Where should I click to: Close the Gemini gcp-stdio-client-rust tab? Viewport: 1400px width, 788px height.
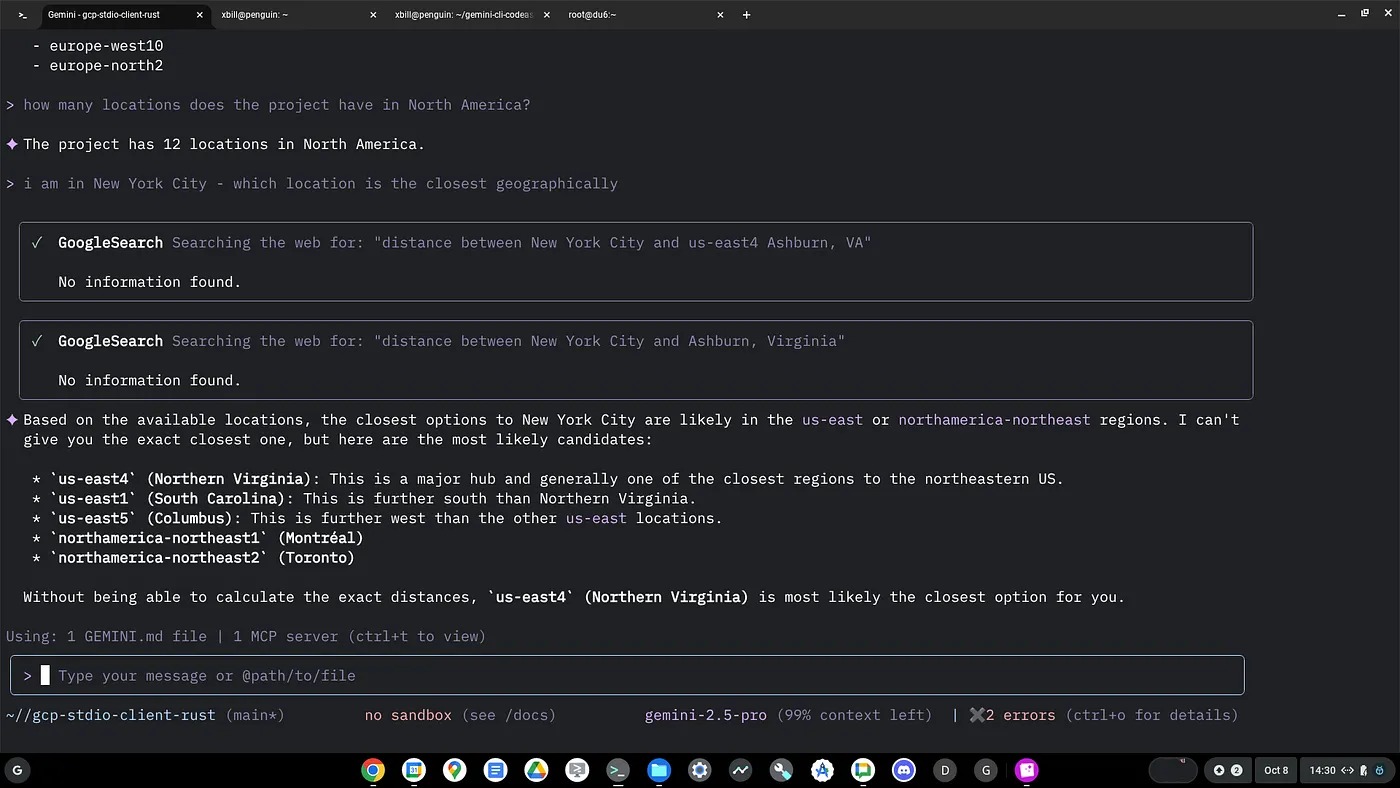point(200,15)
